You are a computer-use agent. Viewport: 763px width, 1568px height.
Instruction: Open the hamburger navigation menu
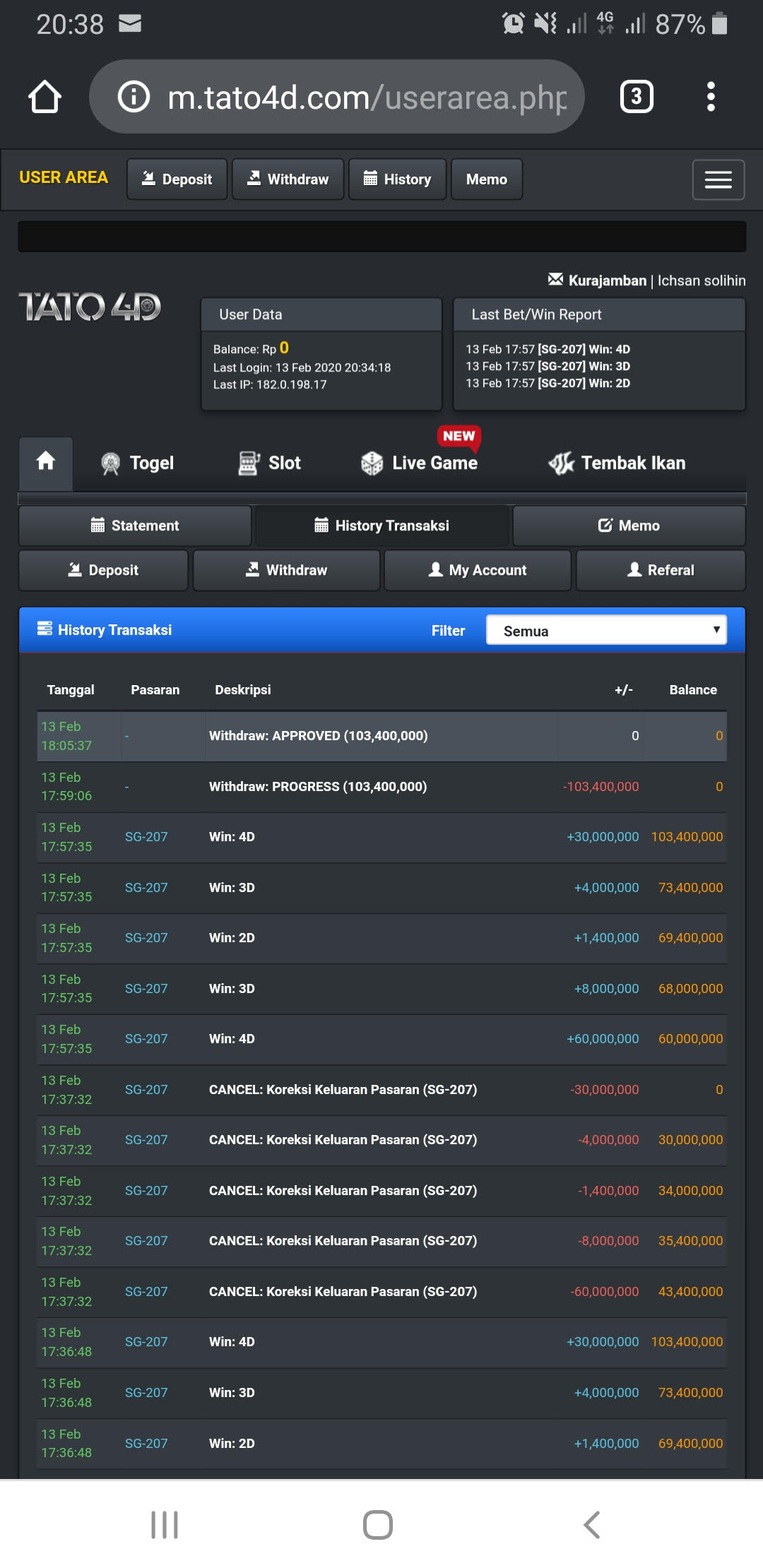[718, 180]
